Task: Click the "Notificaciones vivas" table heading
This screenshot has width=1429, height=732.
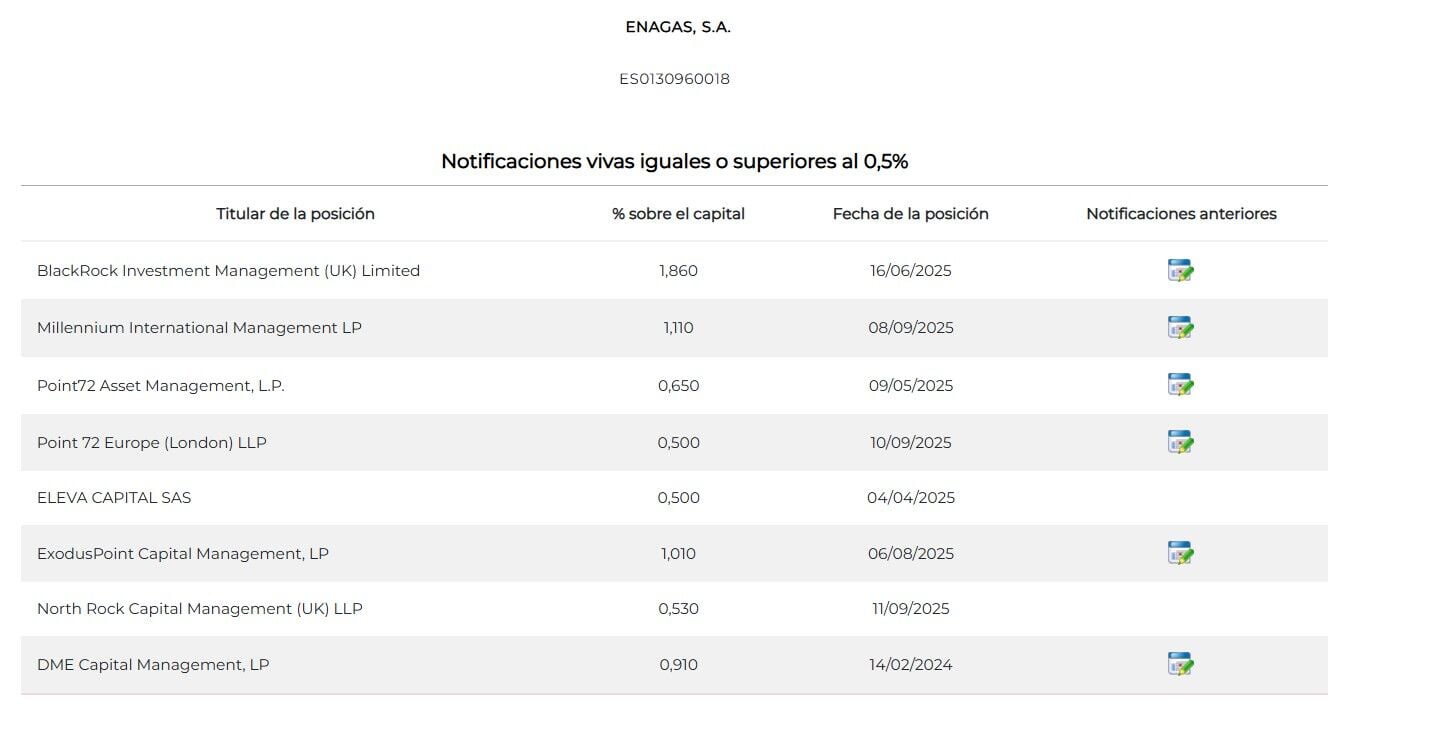Action: (x=674, y=161)
